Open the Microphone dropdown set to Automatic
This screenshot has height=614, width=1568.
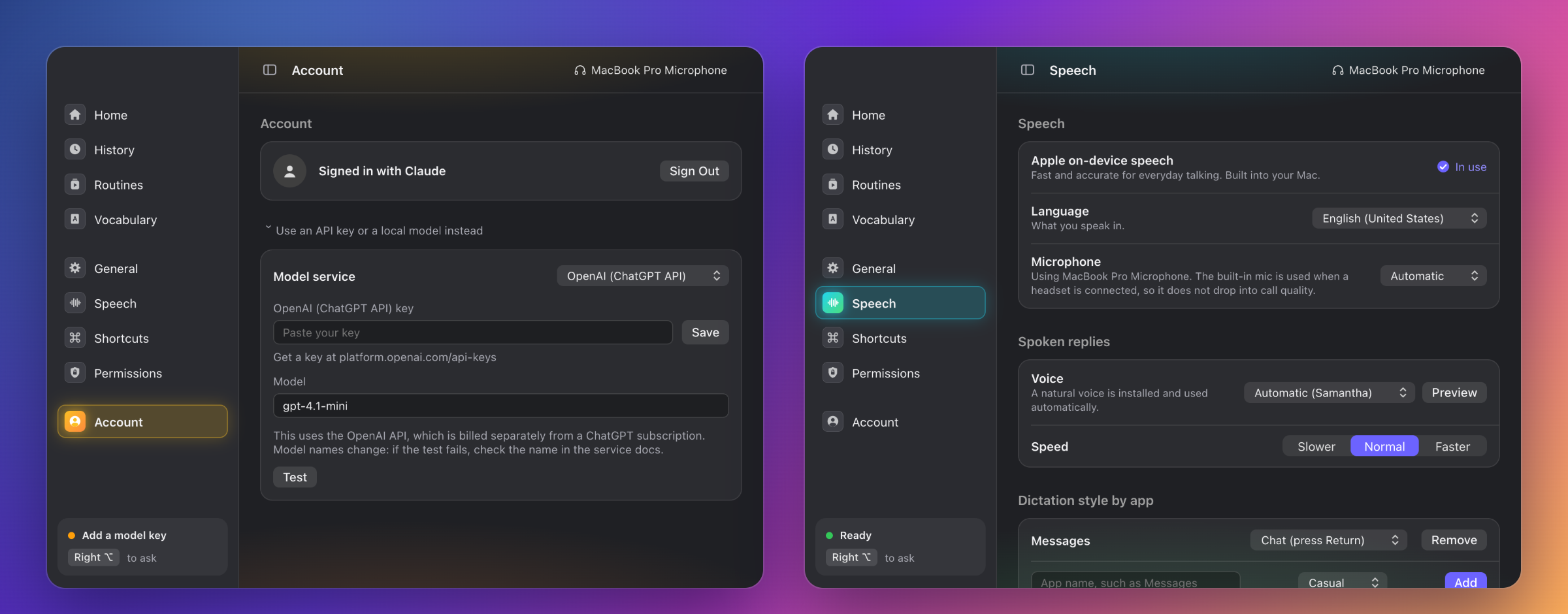[x=1433, y=276]
